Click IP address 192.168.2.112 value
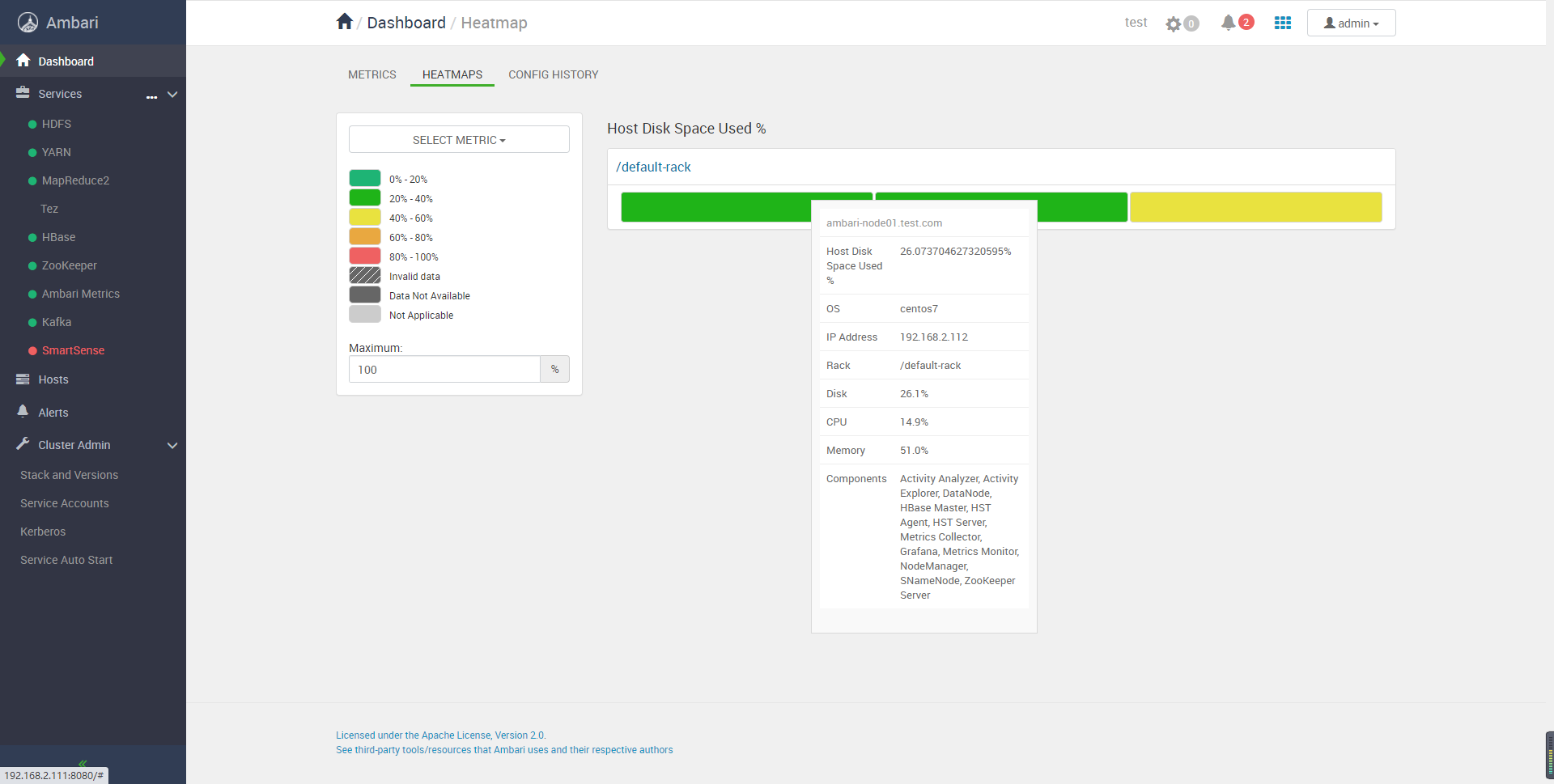Screen dimensions: 1554x784 pos(934,337)
